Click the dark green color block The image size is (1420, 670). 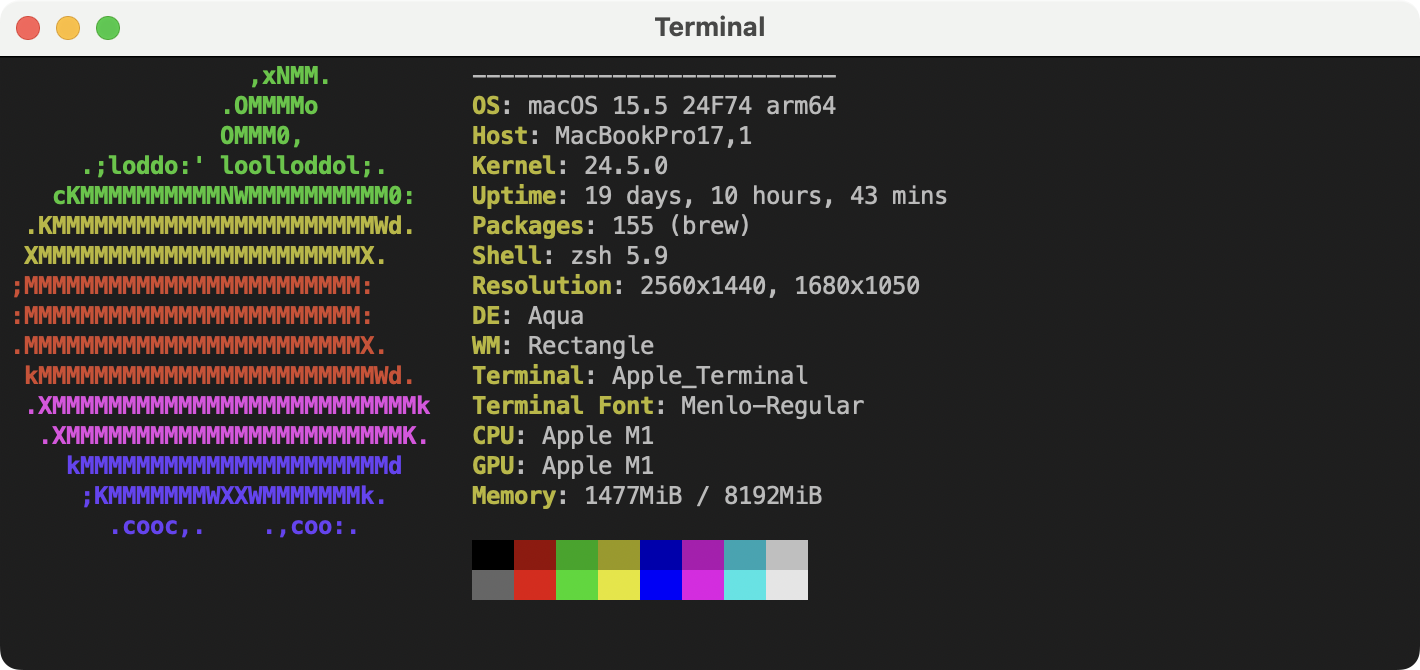[x=577, y=555]
